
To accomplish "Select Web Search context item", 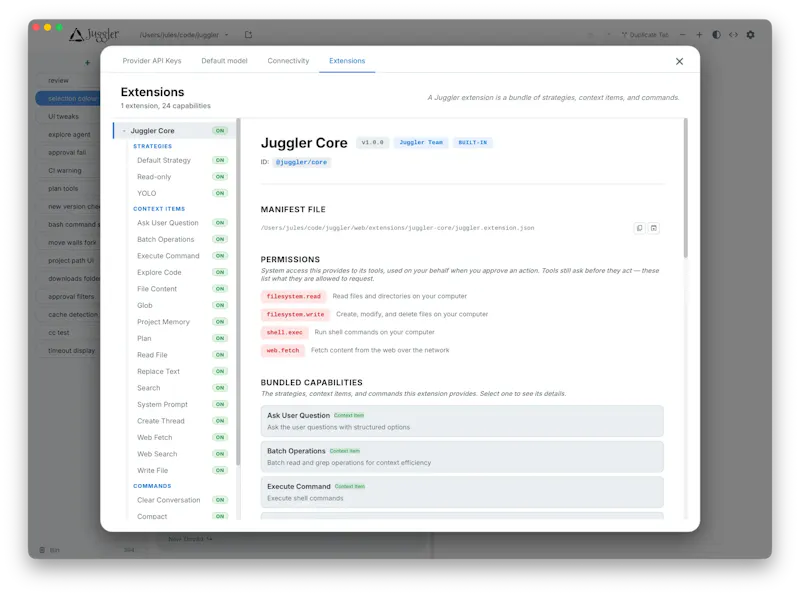I will click(157, 454).
